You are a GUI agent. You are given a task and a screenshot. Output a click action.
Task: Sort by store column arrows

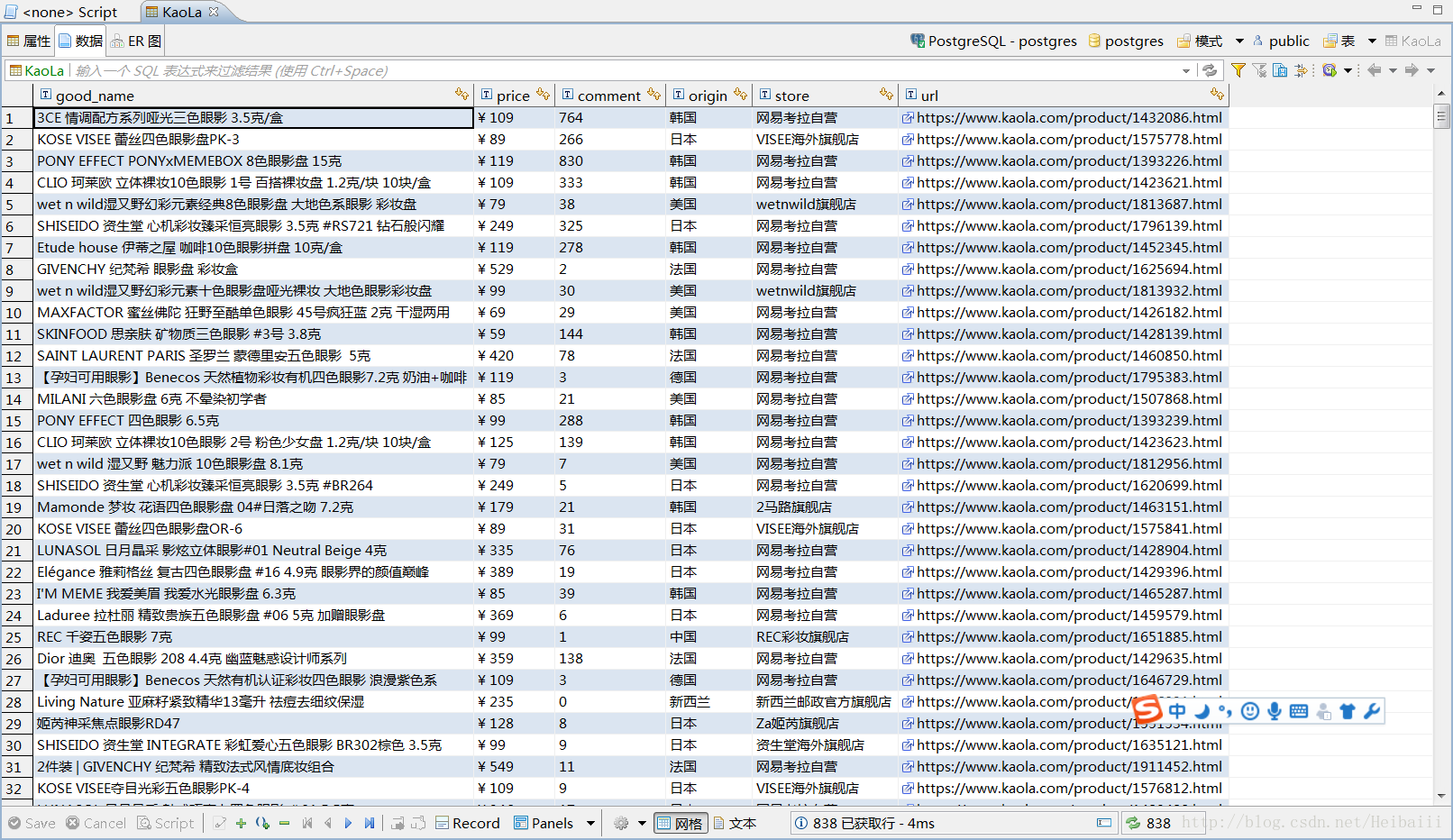886,95
